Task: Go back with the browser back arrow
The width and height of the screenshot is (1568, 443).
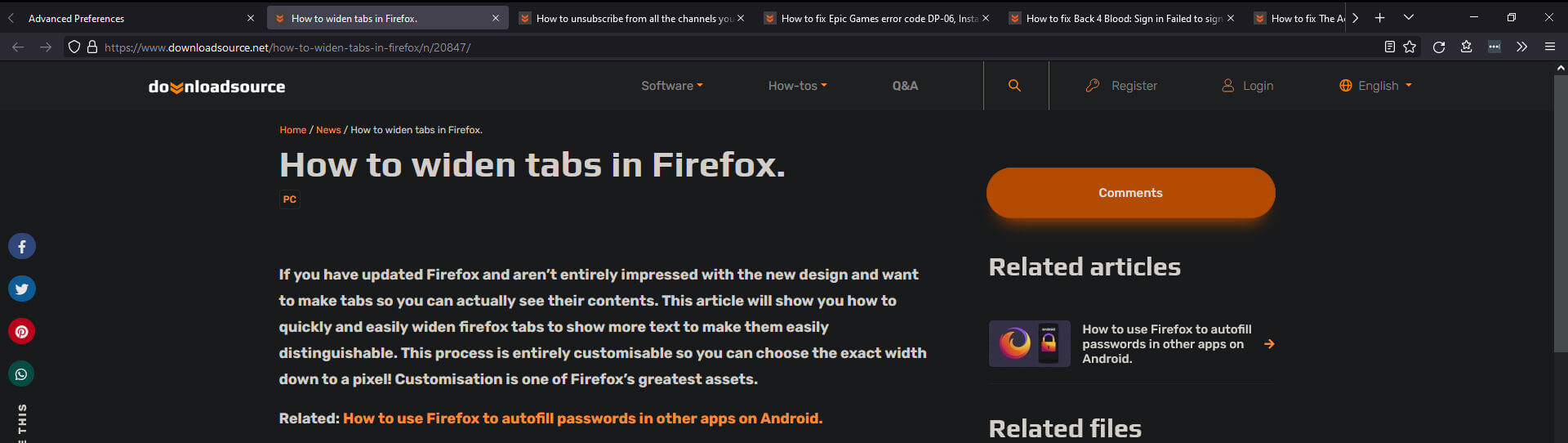Action: click(x=18, y=47)
